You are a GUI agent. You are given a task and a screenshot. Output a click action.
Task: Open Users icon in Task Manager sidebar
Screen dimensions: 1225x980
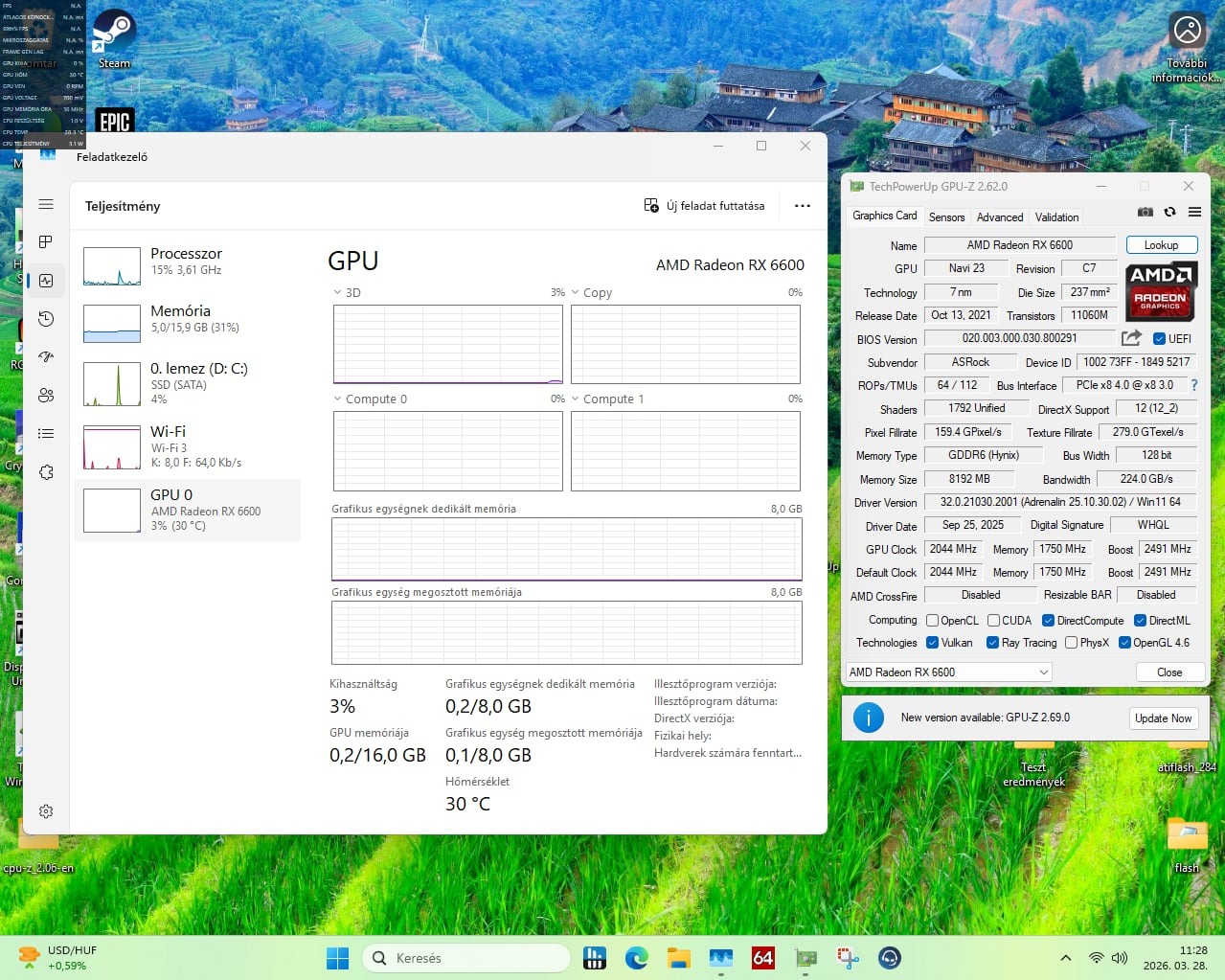[x=46, y=395]
